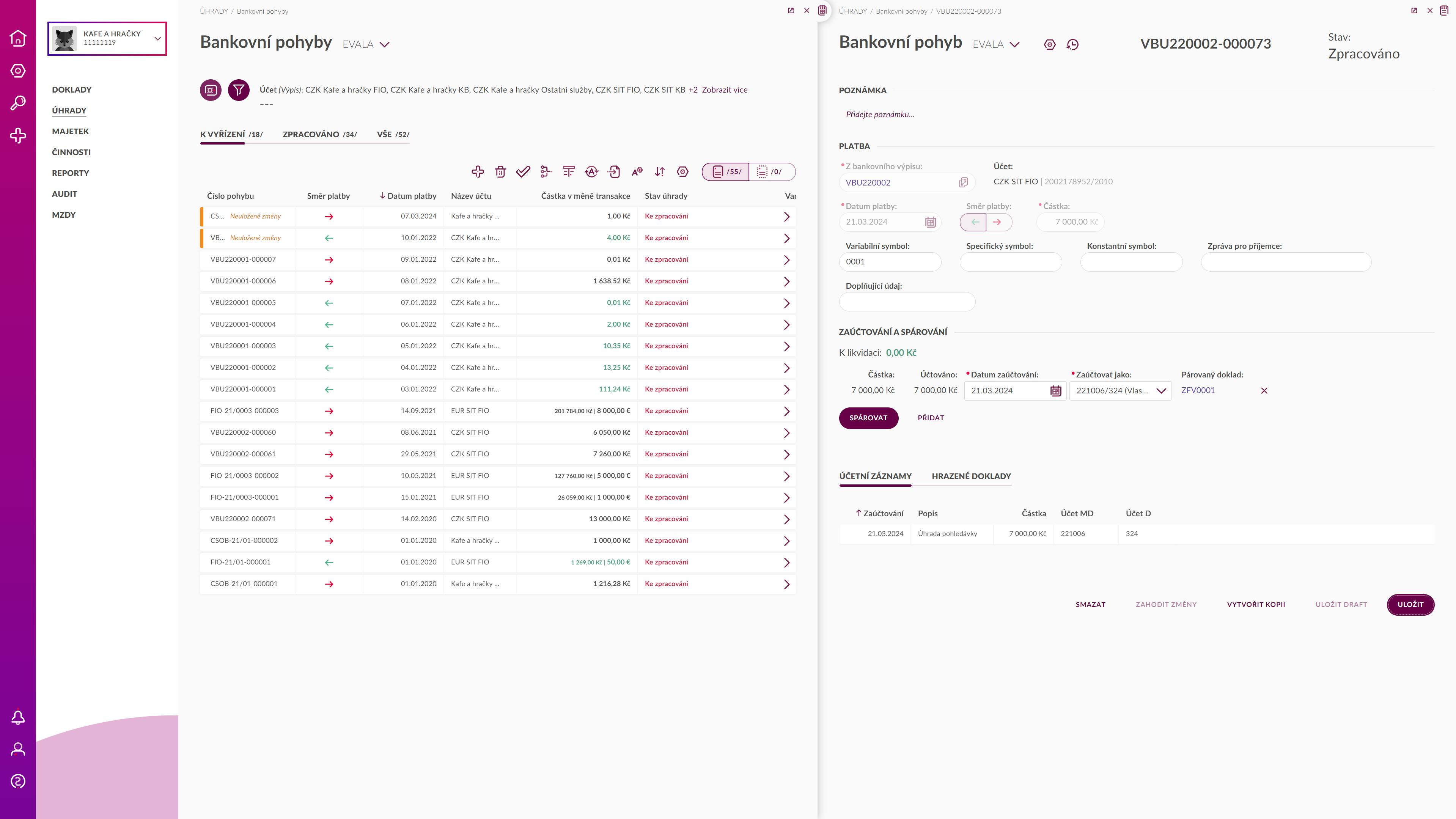This screenshot has width=1456, height=819.
Task: Open row CSOB-21/01-000001 detail chevron
Action: (x=786, y=585)
